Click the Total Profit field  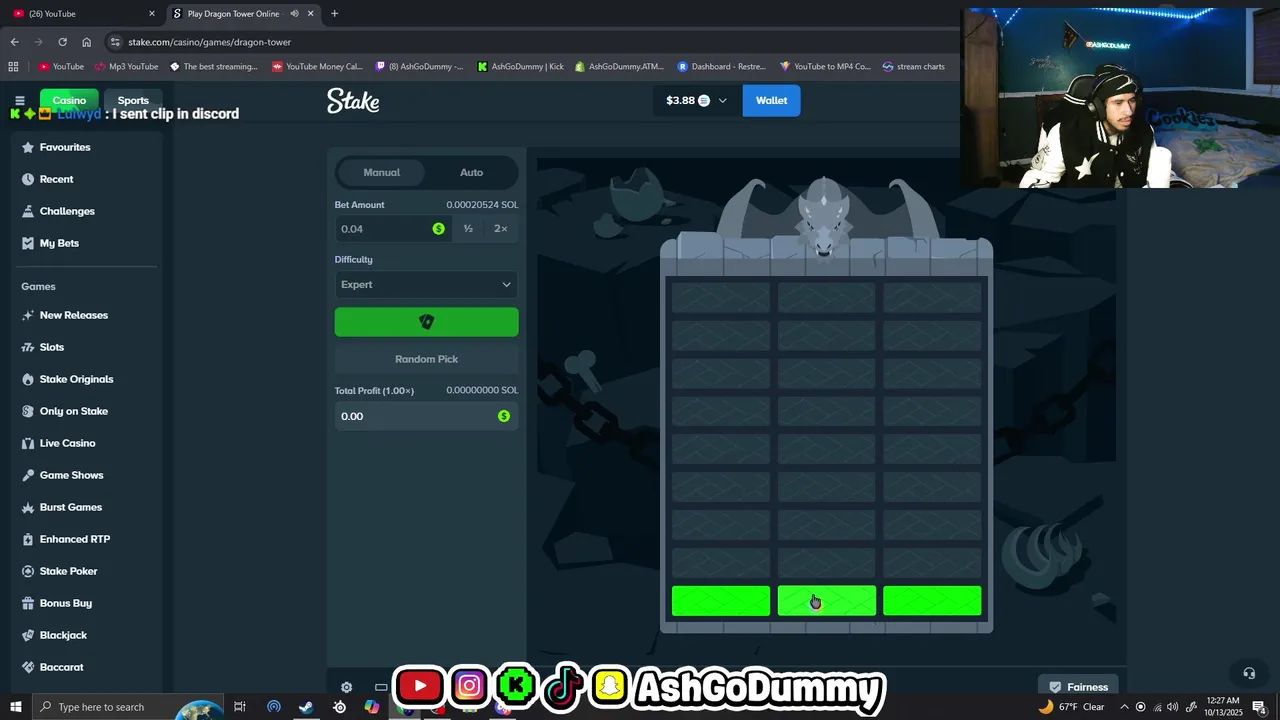(426, 416)
